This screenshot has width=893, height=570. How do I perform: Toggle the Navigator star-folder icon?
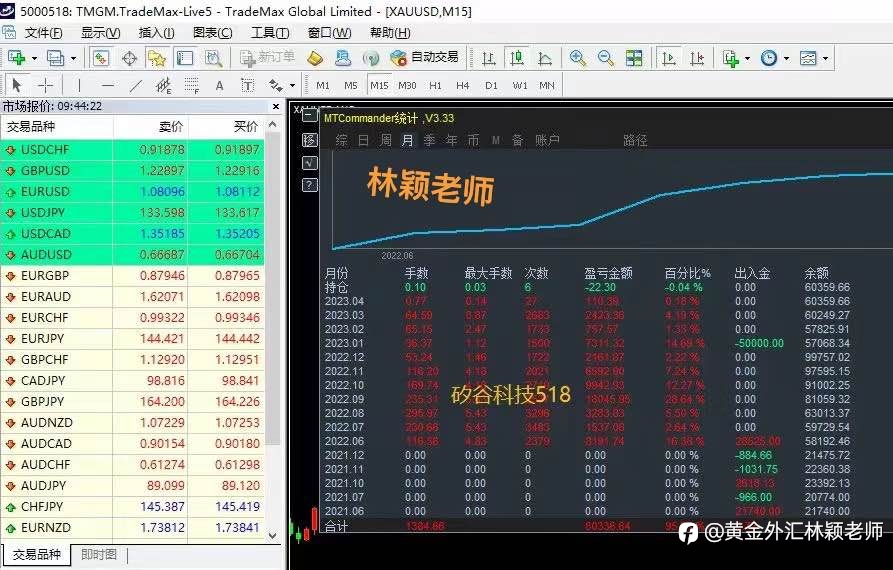click(157, 58)
